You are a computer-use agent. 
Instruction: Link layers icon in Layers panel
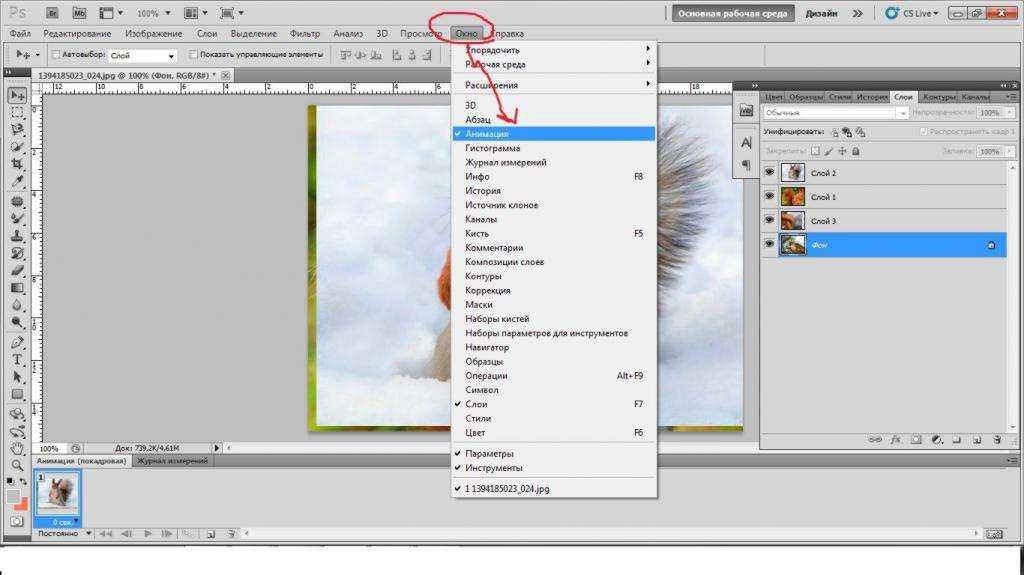(x=875, y=440)
